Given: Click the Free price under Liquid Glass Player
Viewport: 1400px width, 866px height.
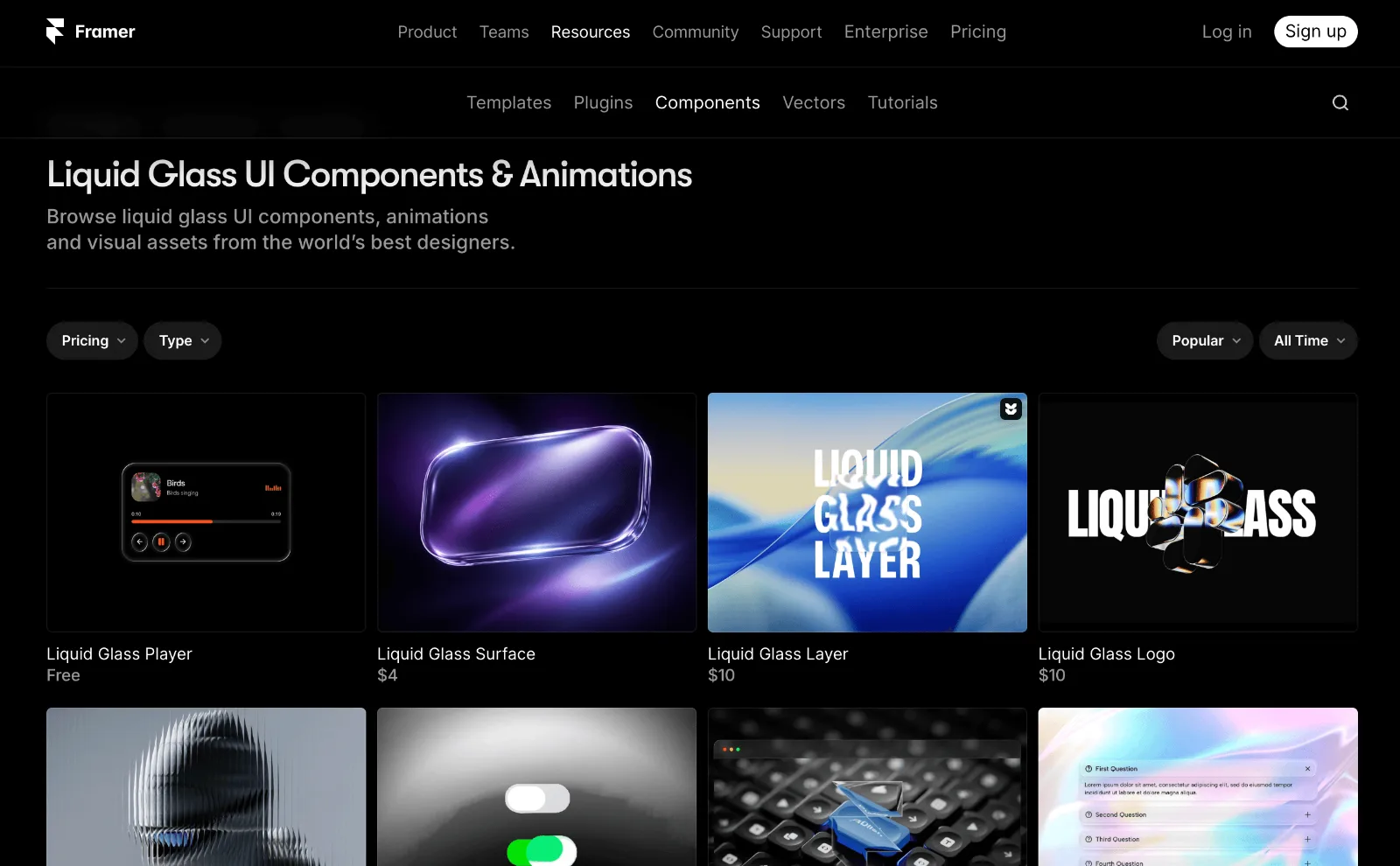Looking at the screenshot, I should (x=63, y=675).
